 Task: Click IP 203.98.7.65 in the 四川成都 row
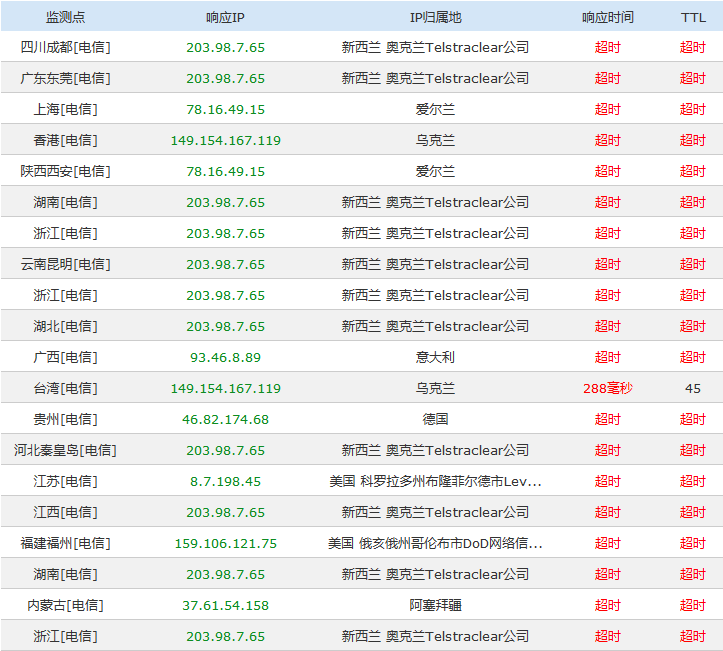tap(225, 47)
